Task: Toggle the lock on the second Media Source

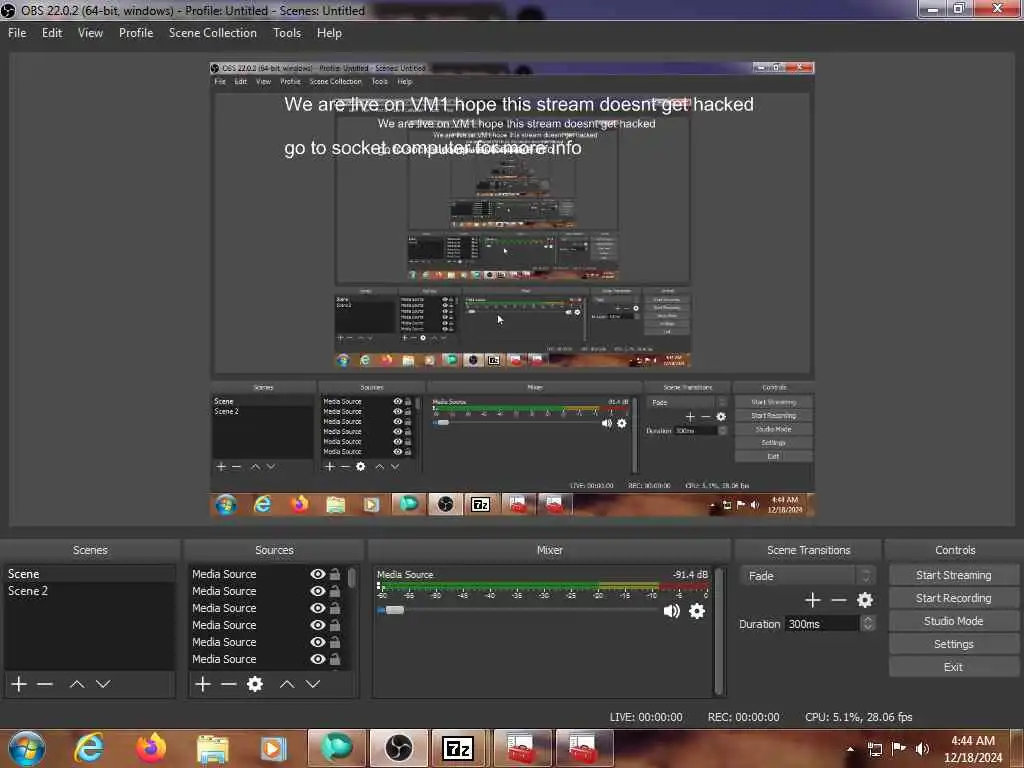Action: click(x=335, y=591)
